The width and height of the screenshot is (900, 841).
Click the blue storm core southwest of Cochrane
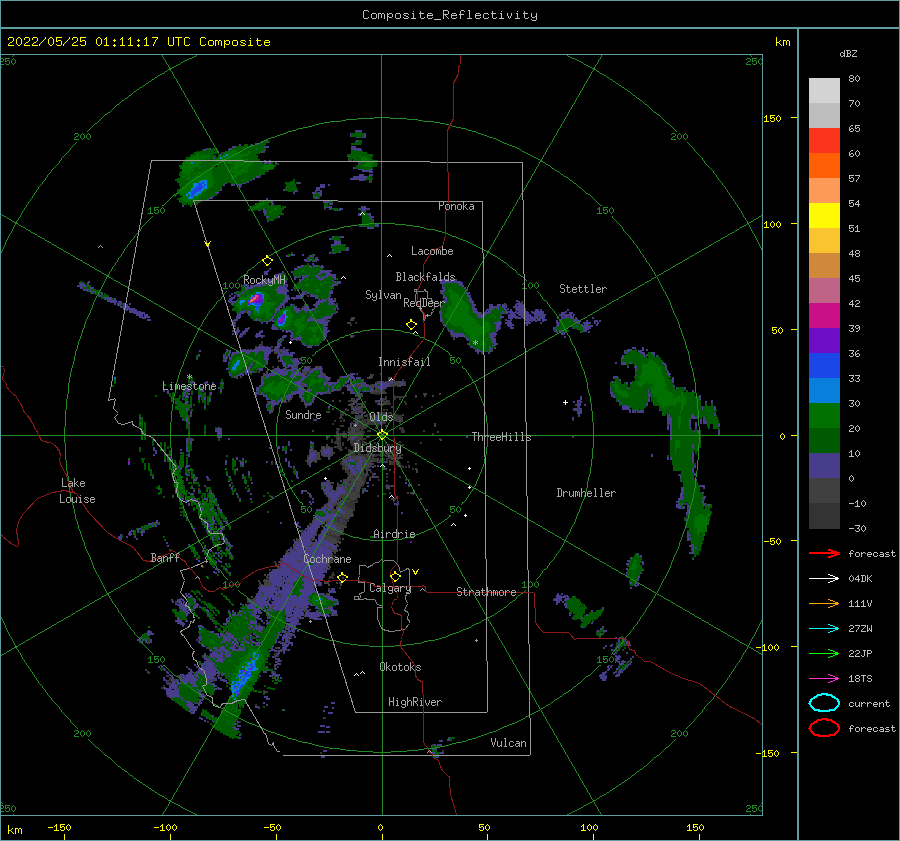coord(246,675)
